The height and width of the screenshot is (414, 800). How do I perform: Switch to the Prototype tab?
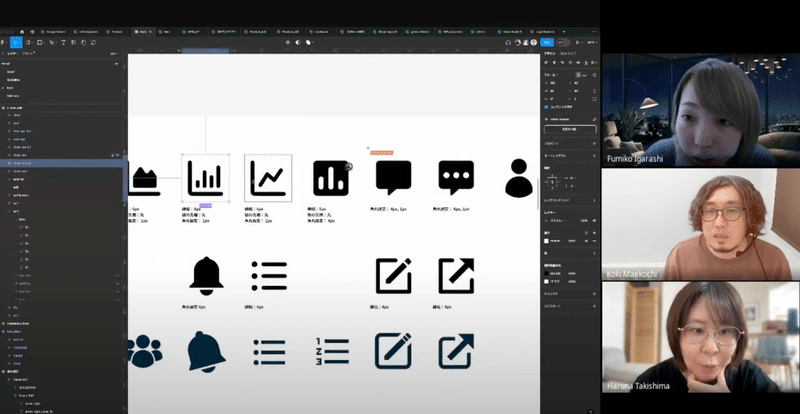coord(567,54)
